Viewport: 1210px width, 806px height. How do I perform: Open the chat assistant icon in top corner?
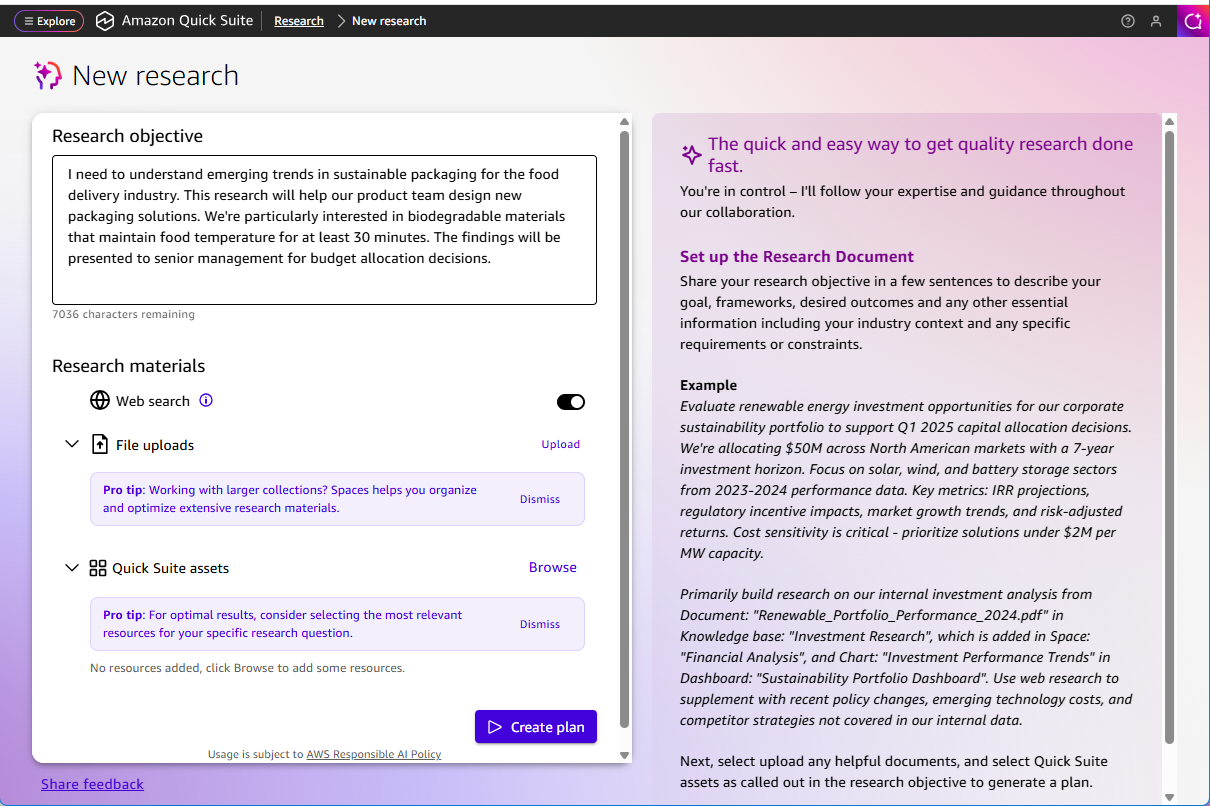click(1192, 21)
